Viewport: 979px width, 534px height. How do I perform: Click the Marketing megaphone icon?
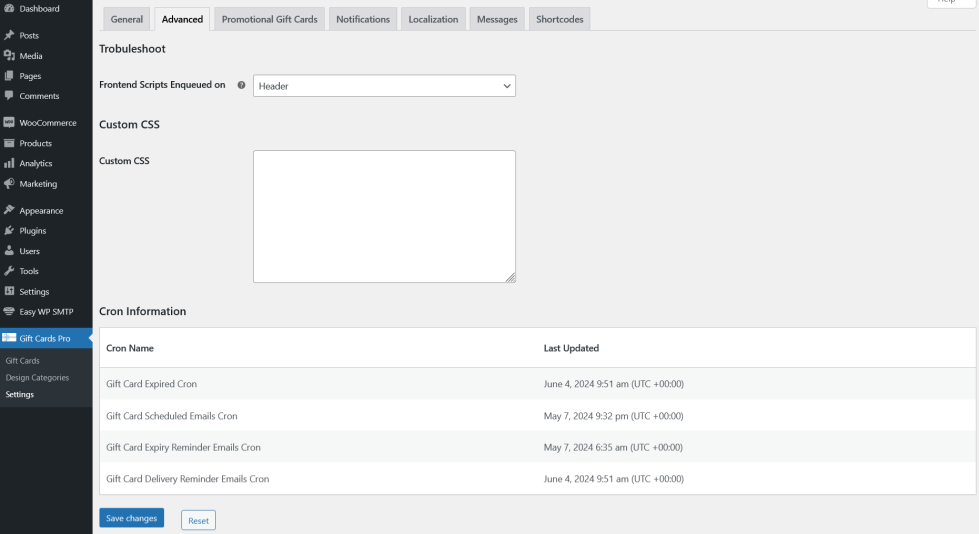pos(9,184)
